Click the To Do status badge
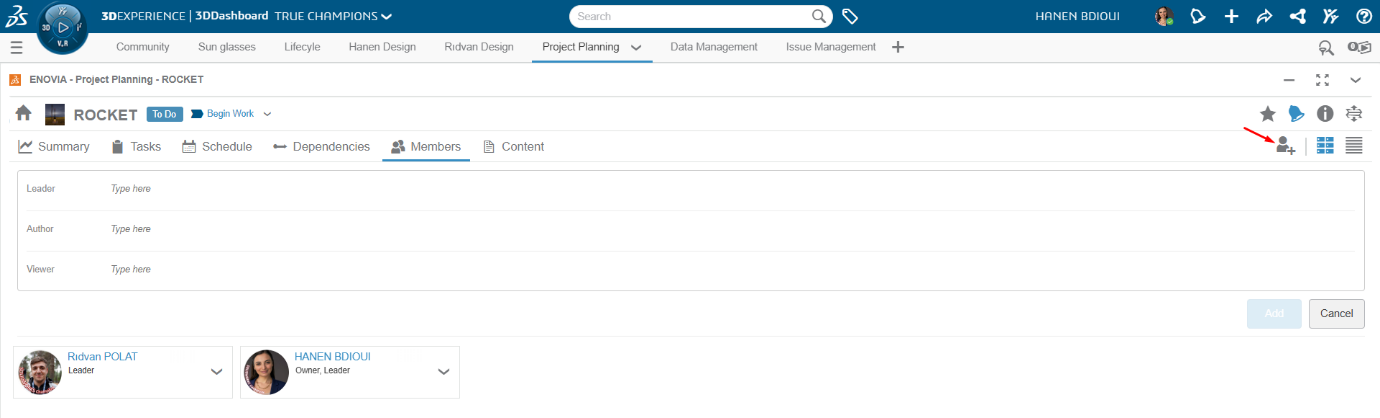Screen dimensions: 1380x418 coord(164,114)
